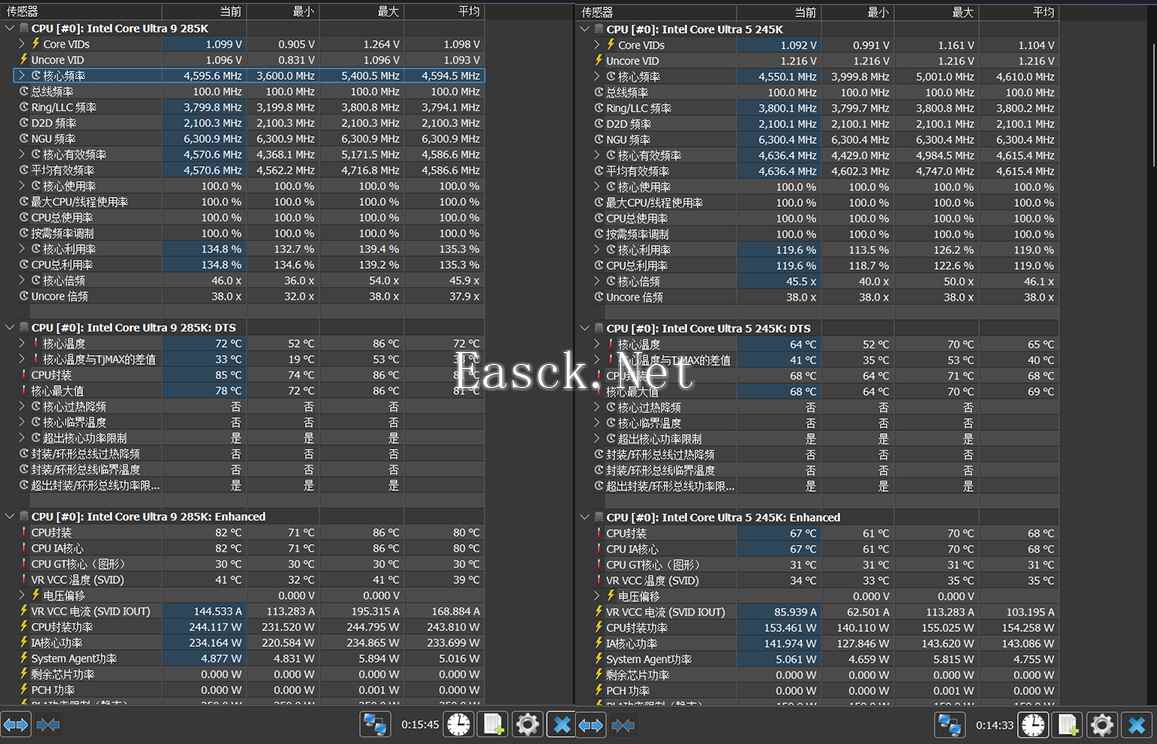Collapse the Intel Core Ultra 9 285K: DTS group
The width and height of the screenshot is (1157, 744).
coord(10,327)
